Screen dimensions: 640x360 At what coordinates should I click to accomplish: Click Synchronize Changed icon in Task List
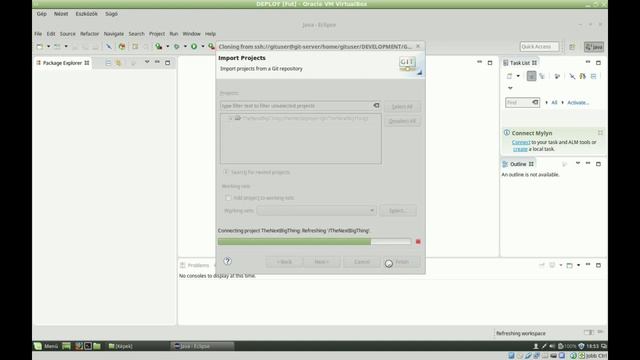click(582, 76)
